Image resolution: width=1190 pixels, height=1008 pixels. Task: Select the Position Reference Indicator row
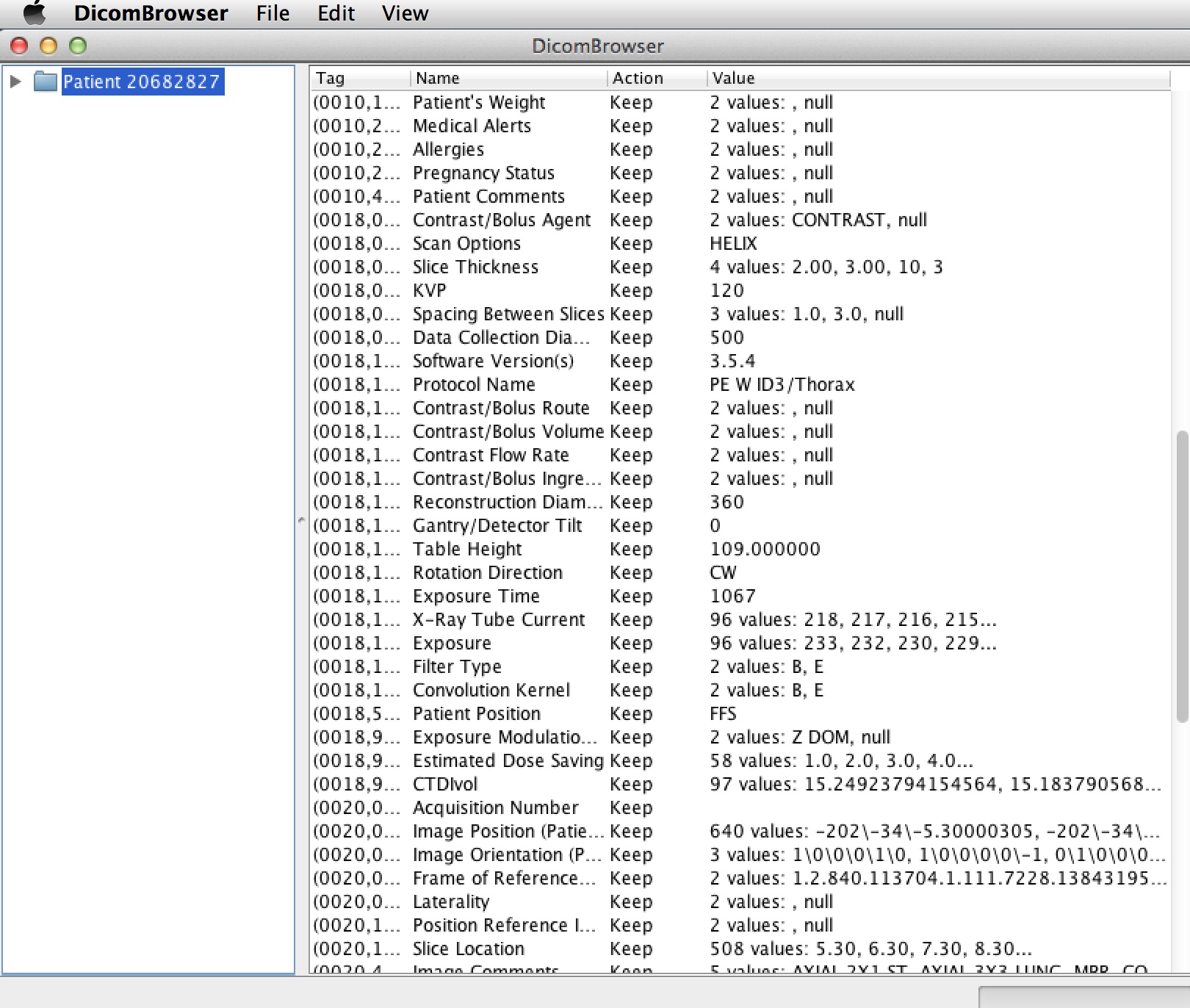pos(740,925)
